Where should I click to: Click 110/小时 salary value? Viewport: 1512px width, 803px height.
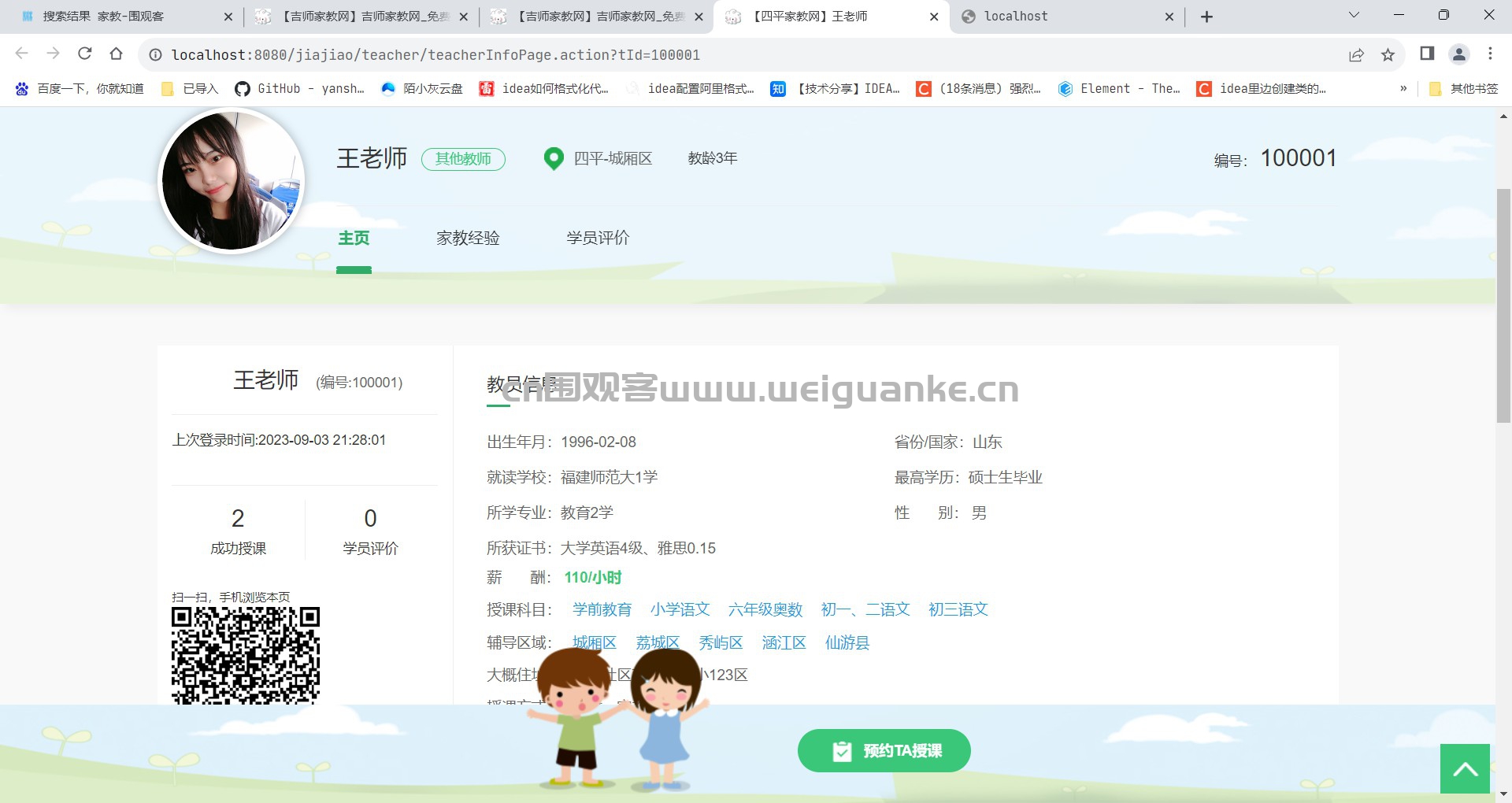(x=593, y=578)
